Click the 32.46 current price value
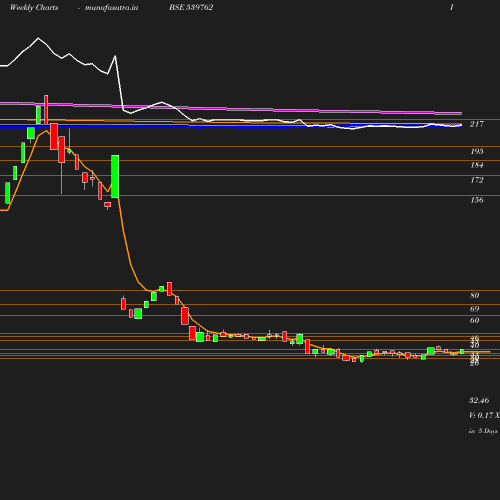The height and width of the screenshot is (500, 500). (479, 400)
